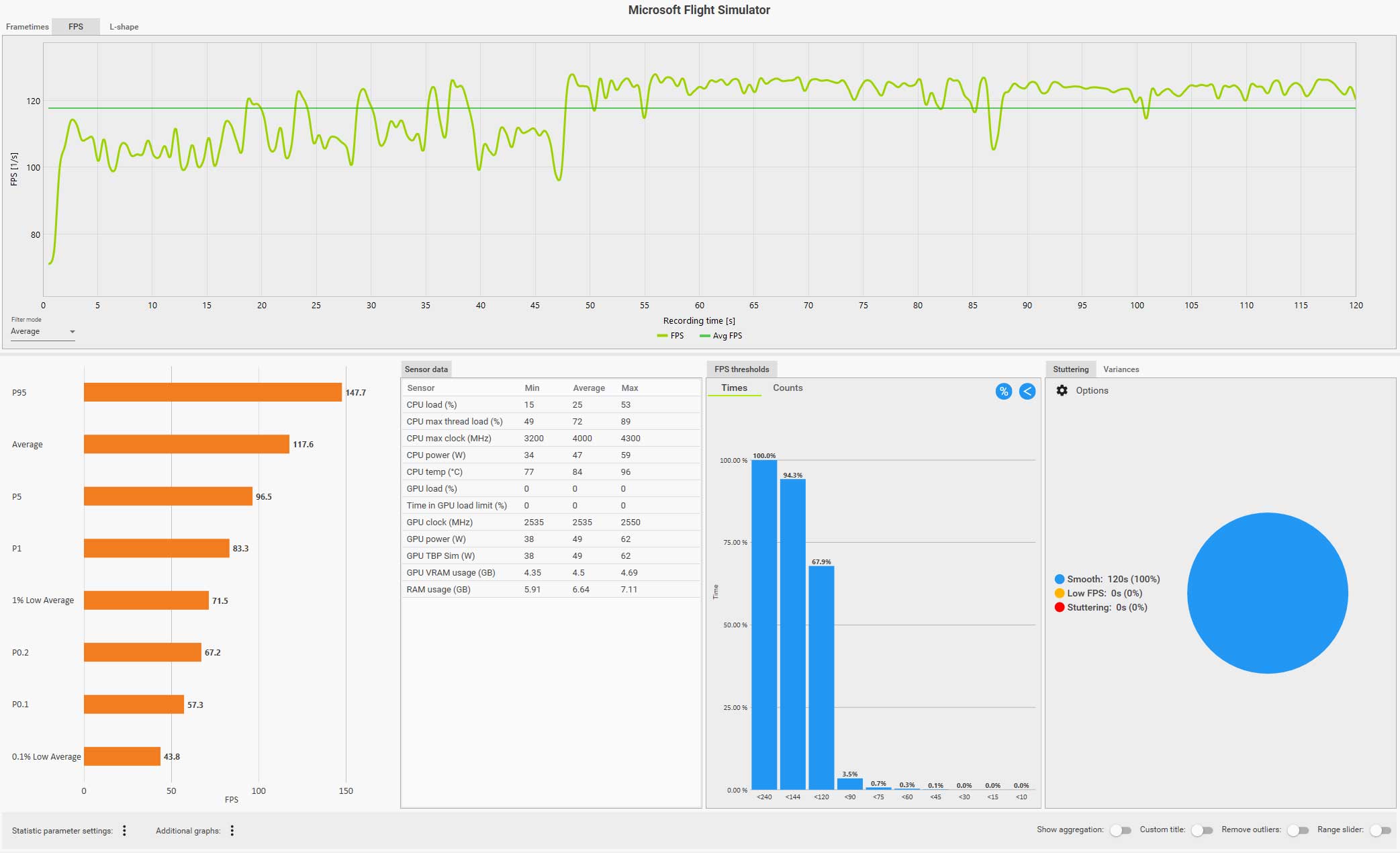The height and width of the screenshot is (853, 1400).
Task: Click the Avg FPS legend marker
Action: click(x=704, y=336)
